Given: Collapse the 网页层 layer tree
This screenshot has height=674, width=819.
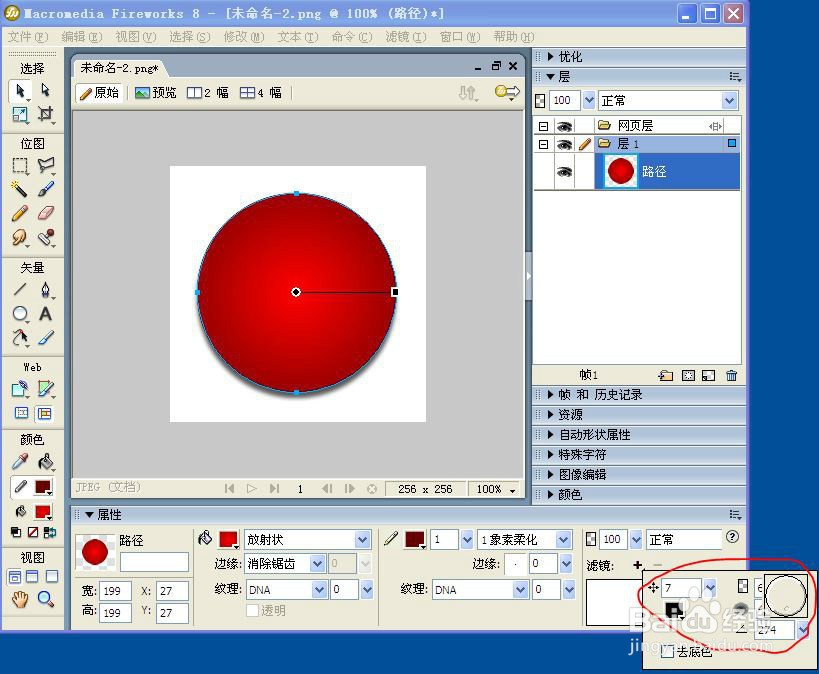Looking at the screenshot, I should (543, 126).
